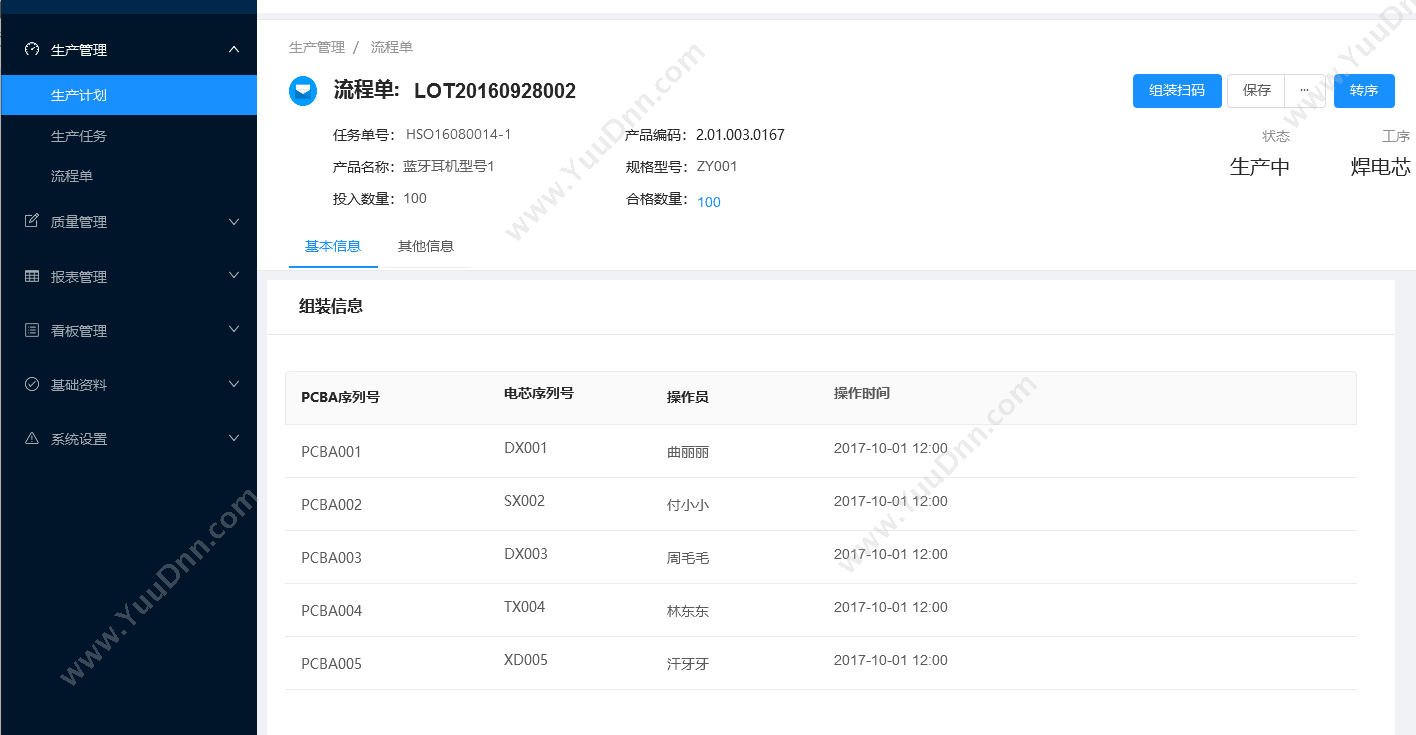1416x735 pixels.
Task: Click the product code 2.01.003.0167
Action: tap(740, 134)
